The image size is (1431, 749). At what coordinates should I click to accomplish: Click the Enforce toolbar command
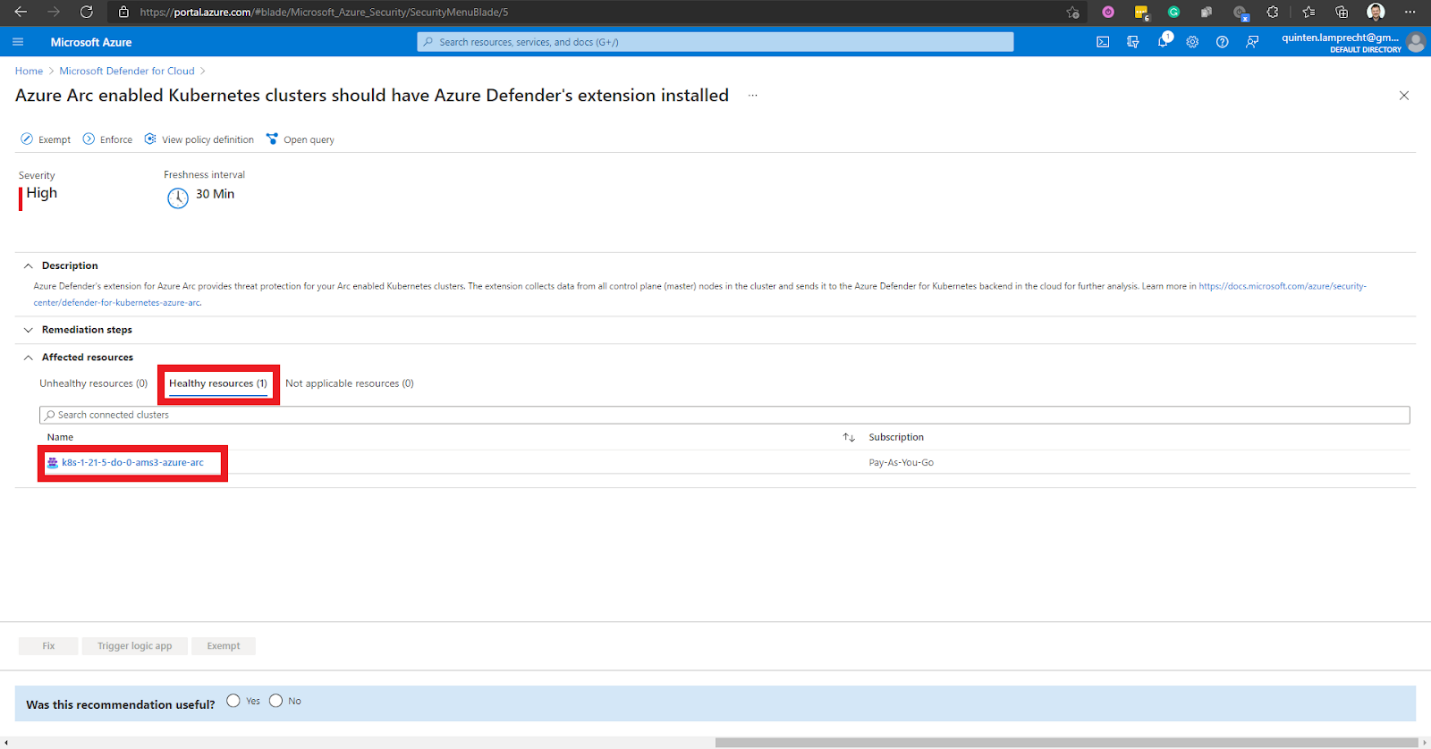(x=107, y=139)
